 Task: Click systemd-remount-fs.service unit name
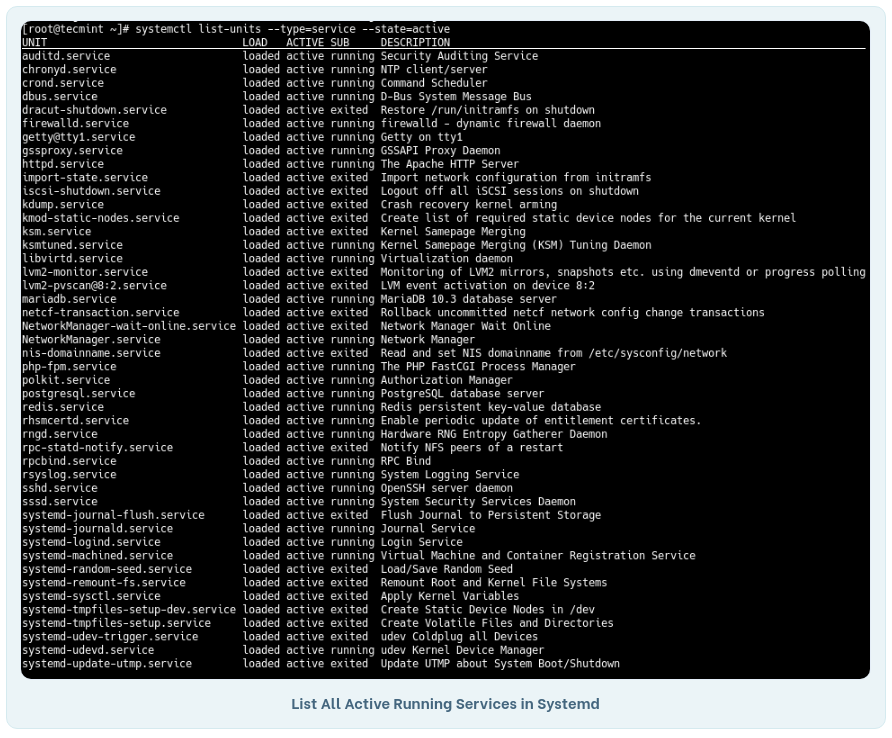coord(104,583)
